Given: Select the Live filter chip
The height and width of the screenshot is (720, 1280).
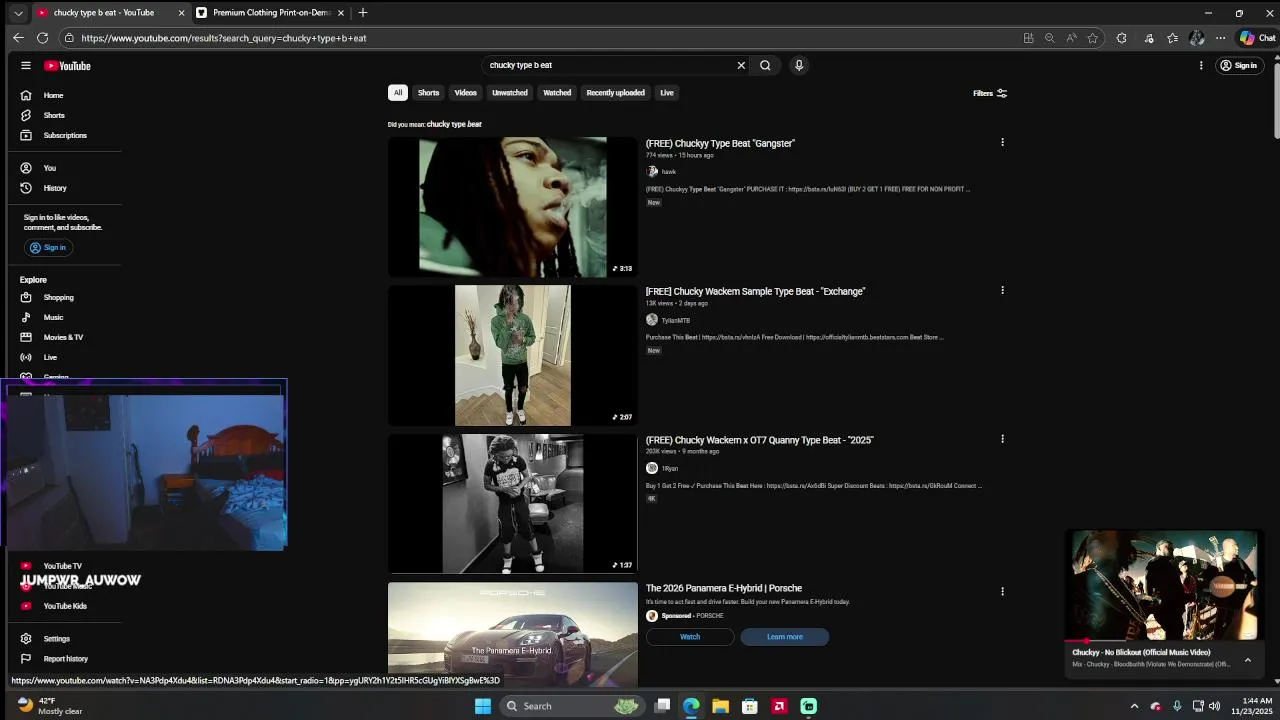Looking at the screenshot, I should pos(667,93).
